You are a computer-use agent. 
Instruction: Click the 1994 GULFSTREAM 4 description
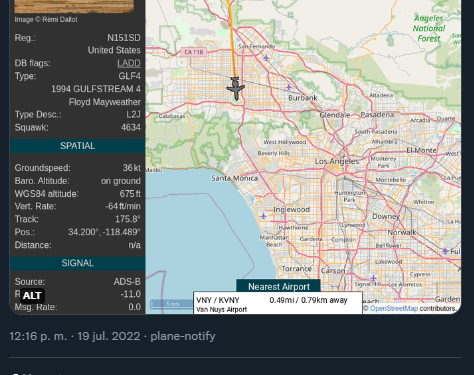96,89
